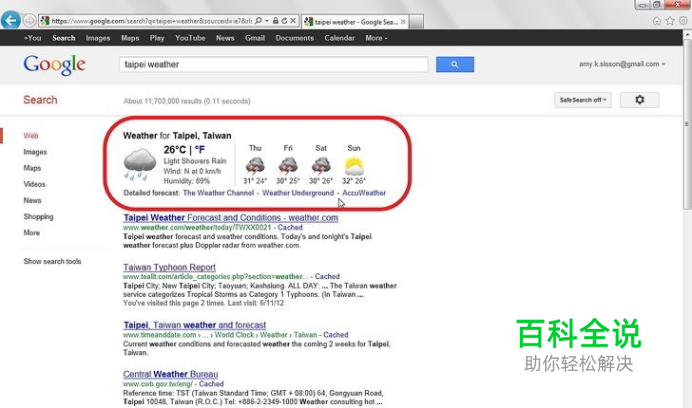Click Friday thunderstorm forecast icon
The image size is (692, 408).
[288, 166]
